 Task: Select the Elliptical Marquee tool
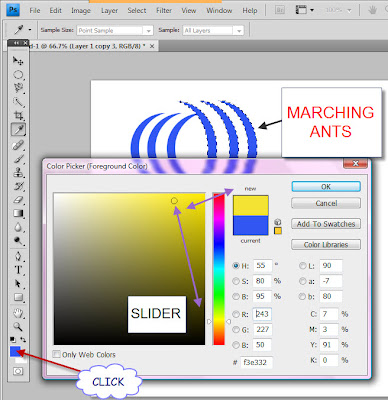pyautogui.click(x=18, y=75)
